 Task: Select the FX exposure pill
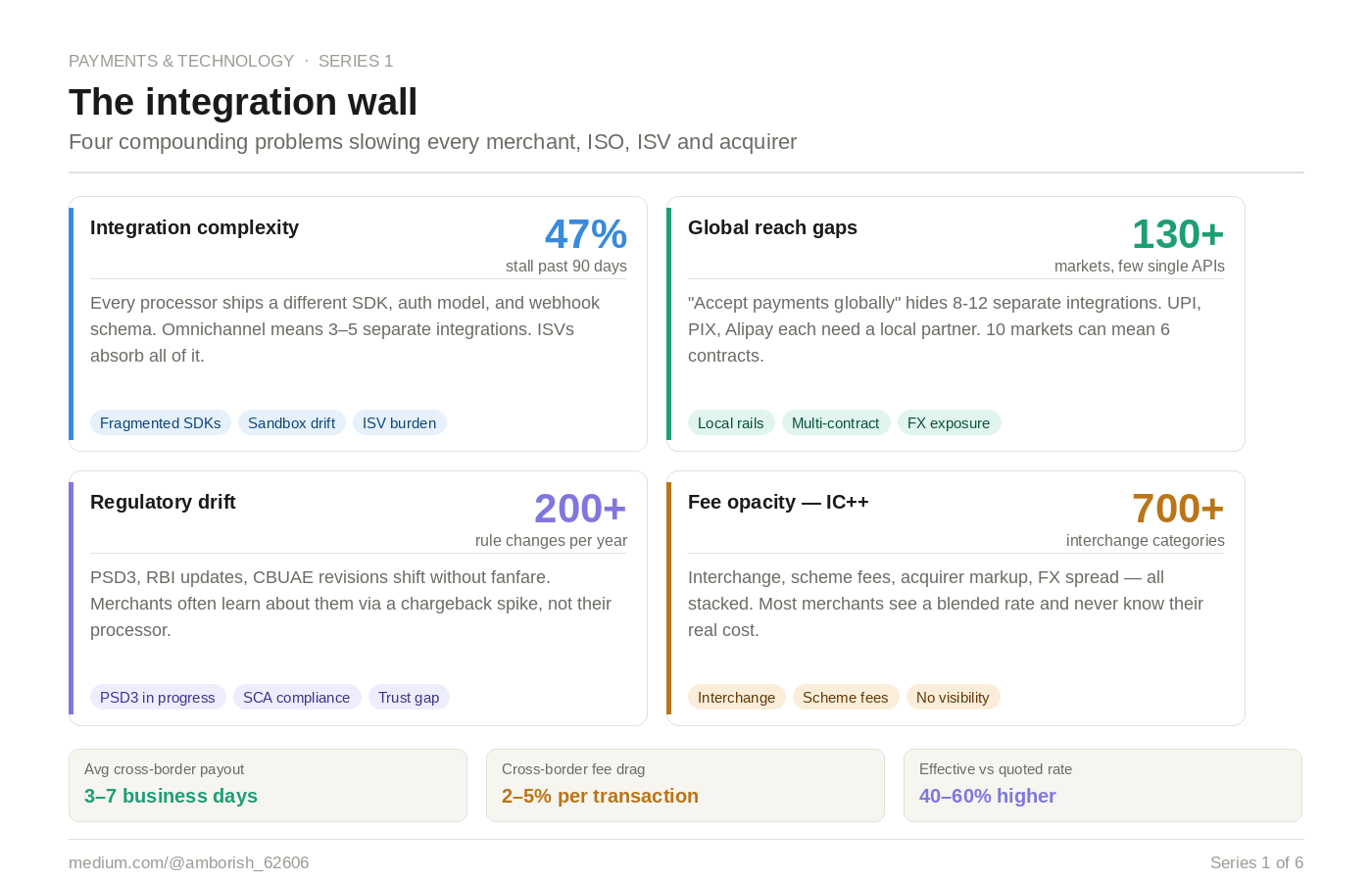point(949,422)
